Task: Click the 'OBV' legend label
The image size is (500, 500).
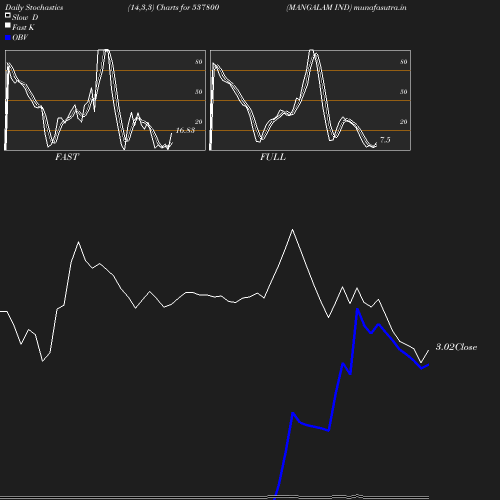Action: click(x=20, y=38)
